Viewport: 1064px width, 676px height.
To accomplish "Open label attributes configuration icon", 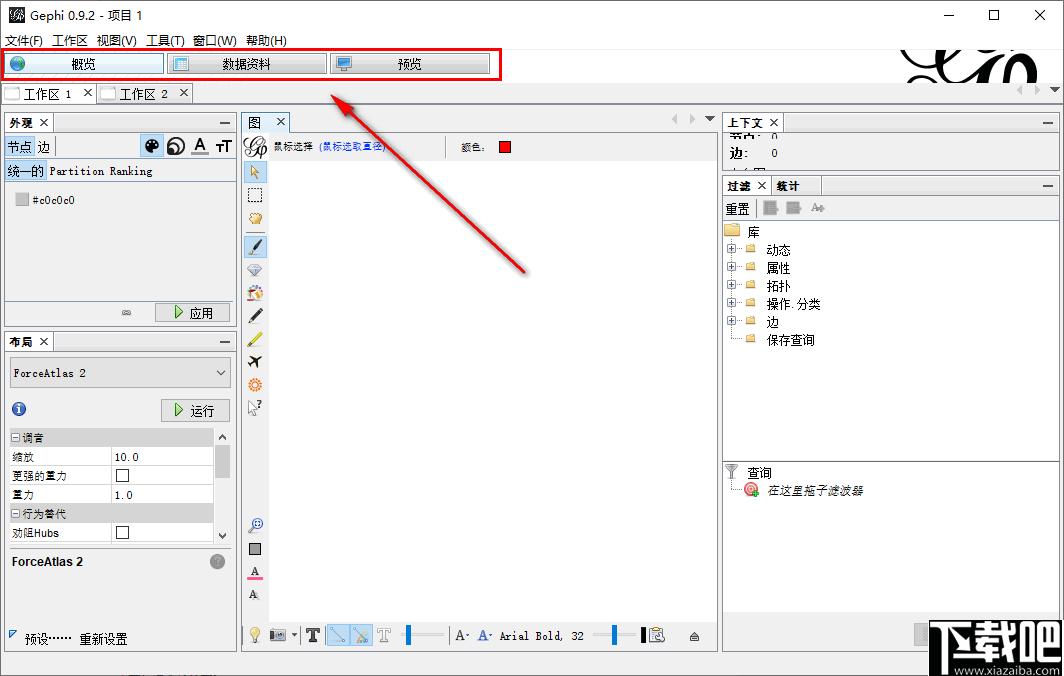I will pyautogui.click(x=657, y=635).
